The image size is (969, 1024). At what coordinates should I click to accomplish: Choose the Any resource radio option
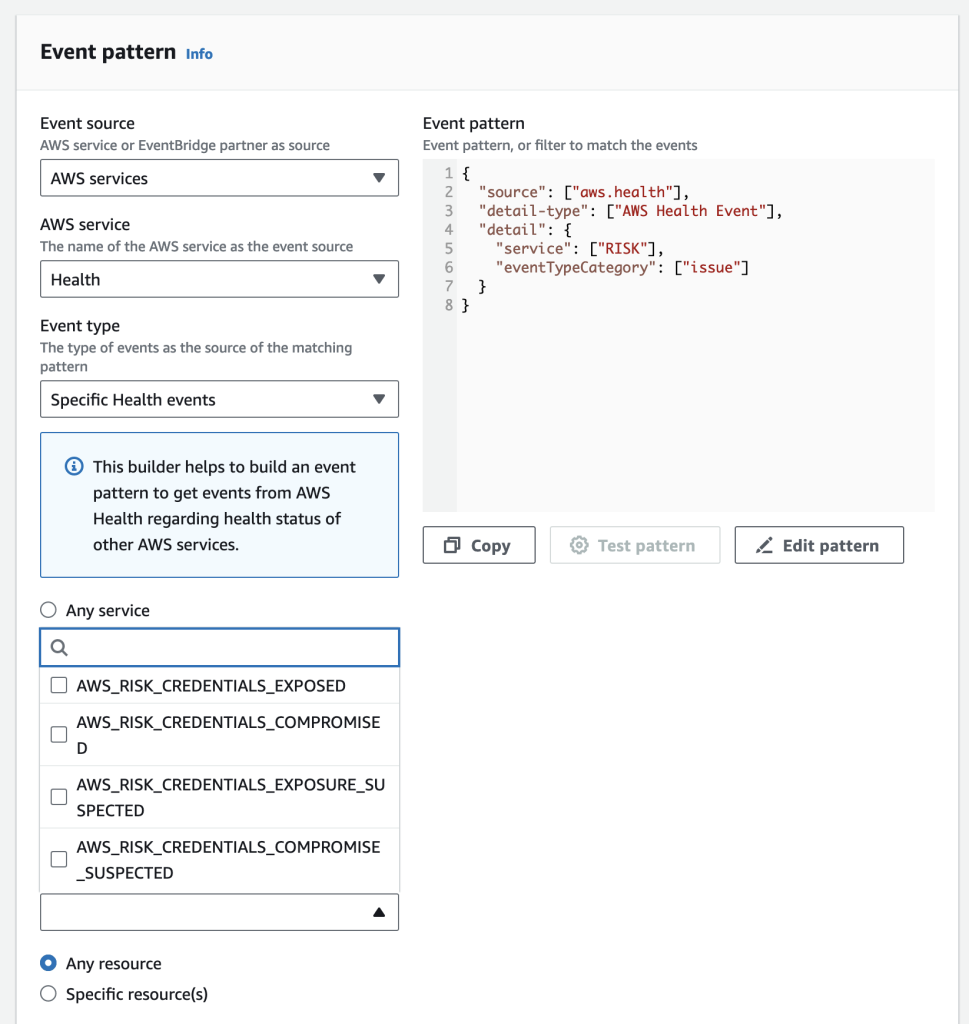tap(47, 964)
